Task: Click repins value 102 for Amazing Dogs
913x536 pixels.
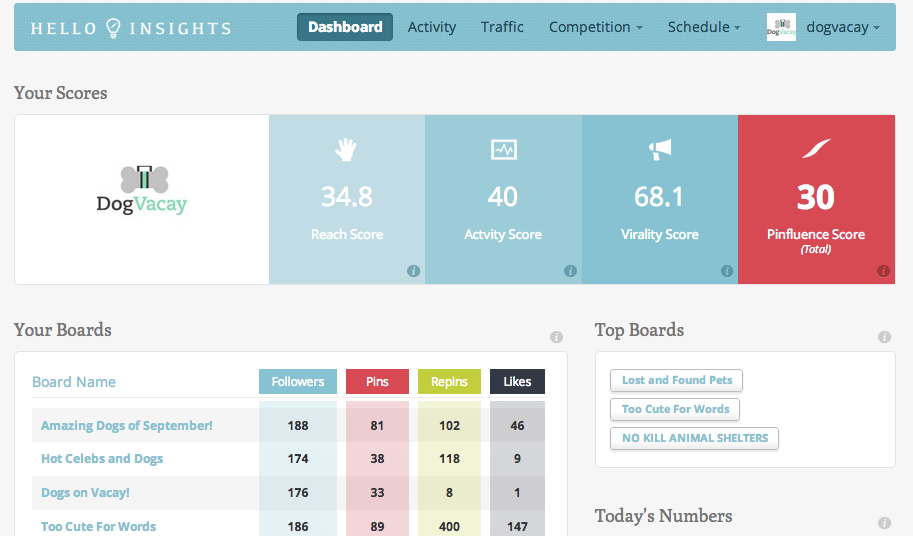Action: 449,425
